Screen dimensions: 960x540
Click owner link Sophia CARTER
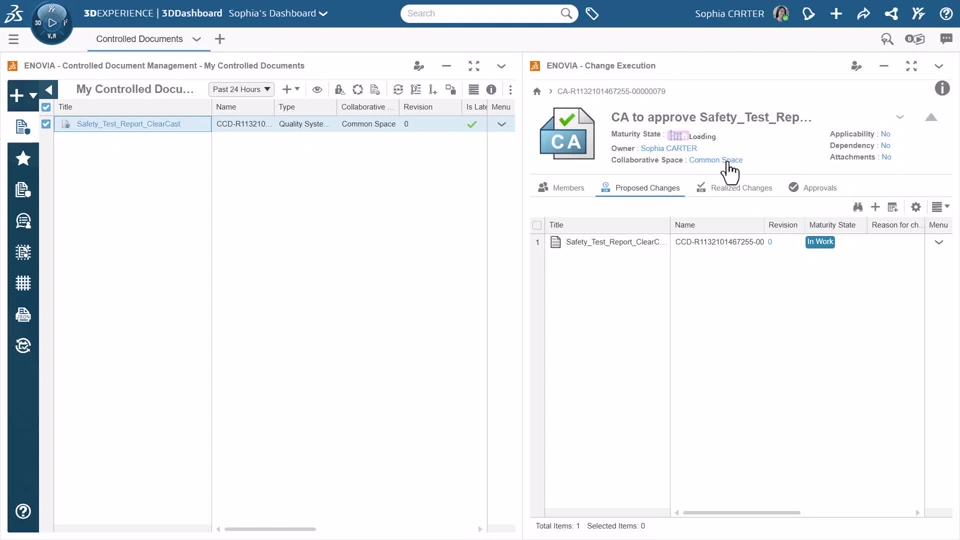click(x=669, y=148)
